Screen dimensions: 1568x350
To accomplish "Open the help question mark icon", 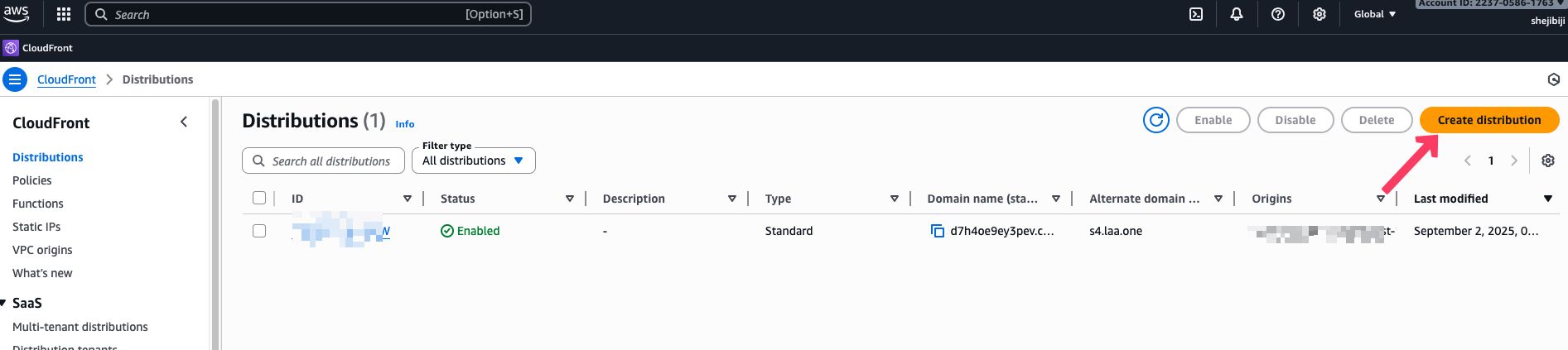I will tap(1278, 14).
